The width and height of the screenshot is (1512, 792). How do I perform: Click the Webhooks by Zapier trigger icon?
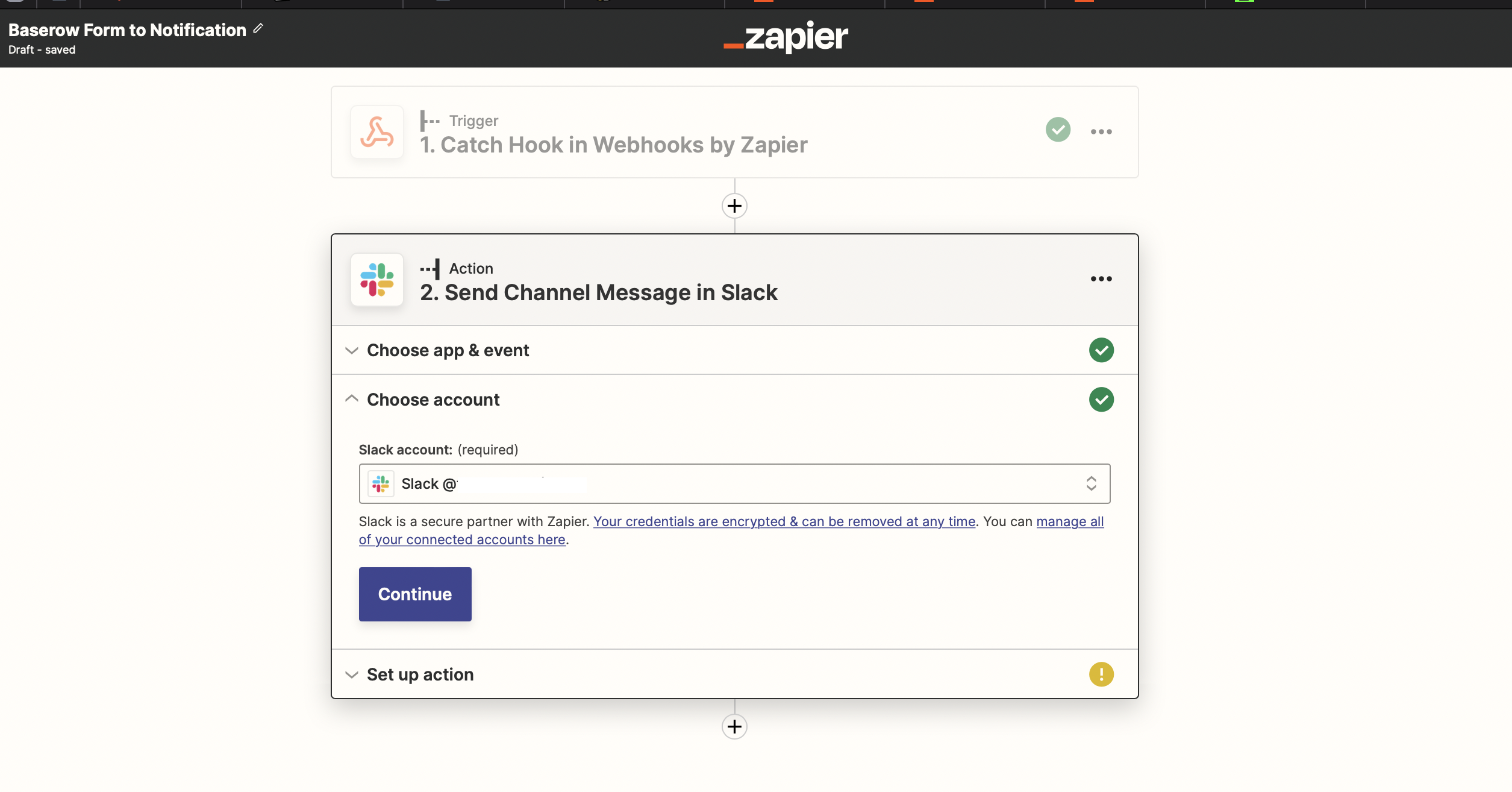(377, 132)
